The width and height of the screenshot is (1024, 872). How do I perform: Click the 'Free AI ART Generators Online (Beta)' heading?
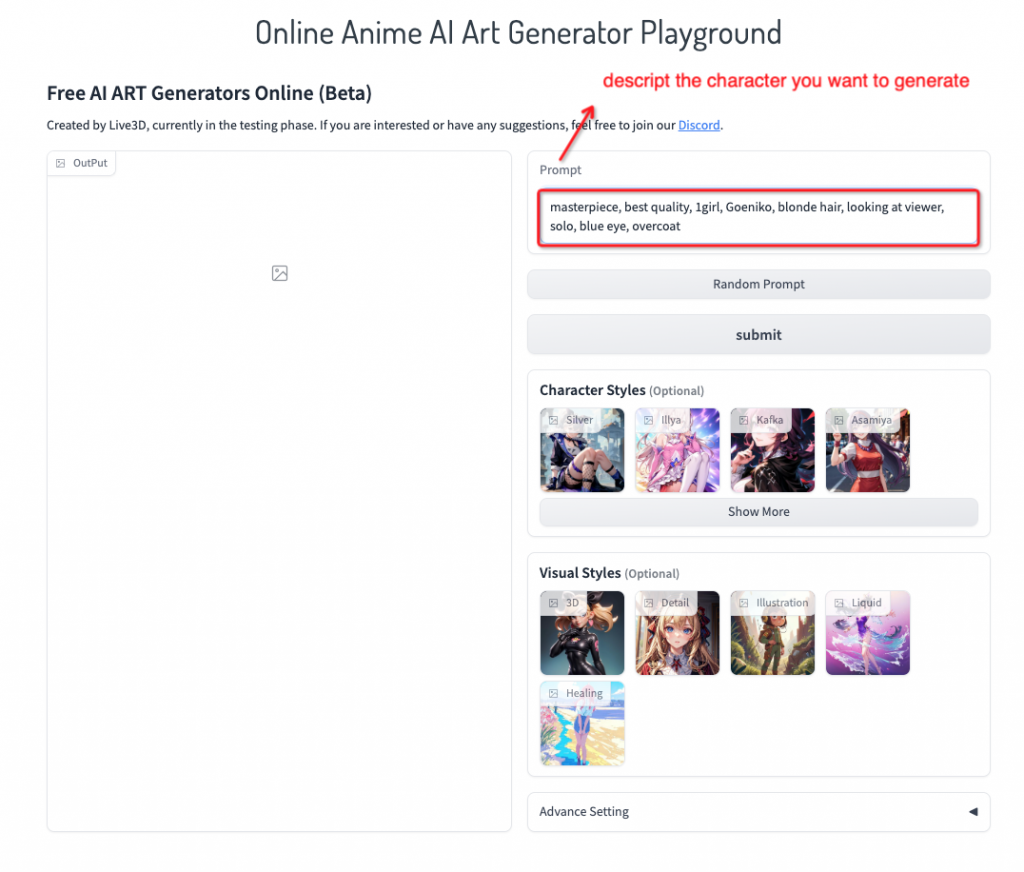209,93
